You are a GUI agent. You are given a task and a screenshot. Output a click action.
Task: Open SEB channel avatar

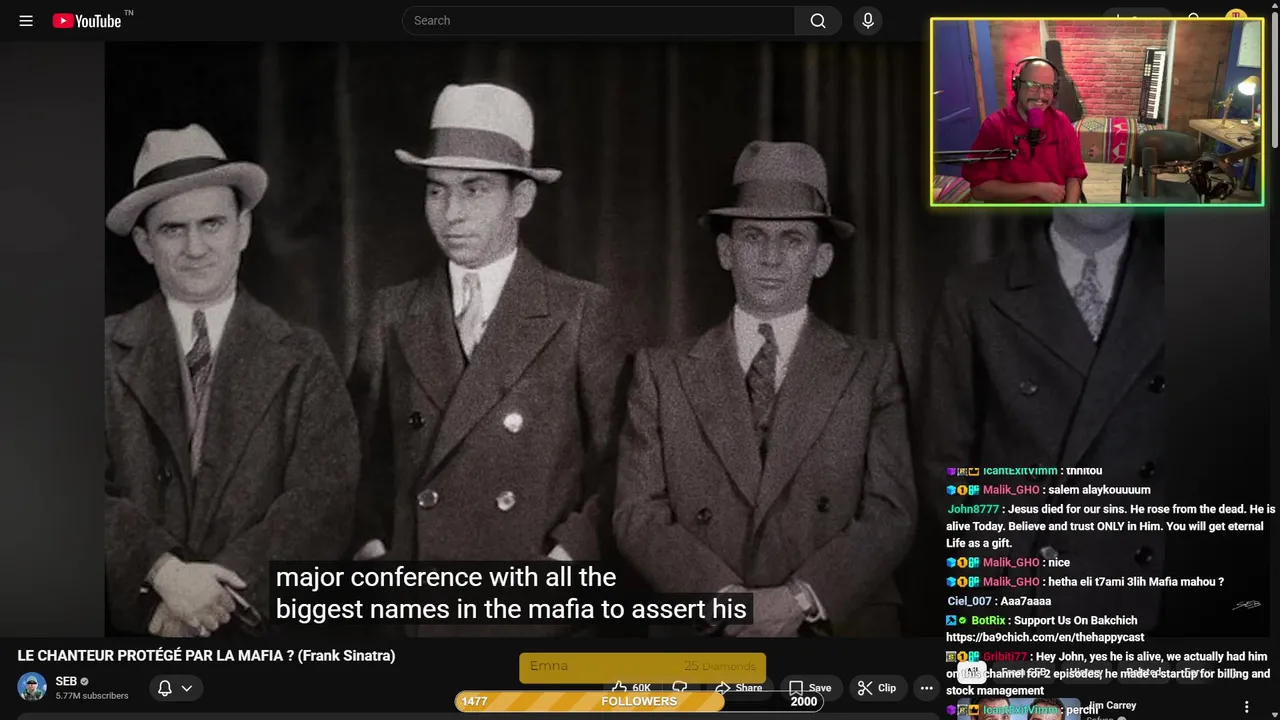pos(32,687)
